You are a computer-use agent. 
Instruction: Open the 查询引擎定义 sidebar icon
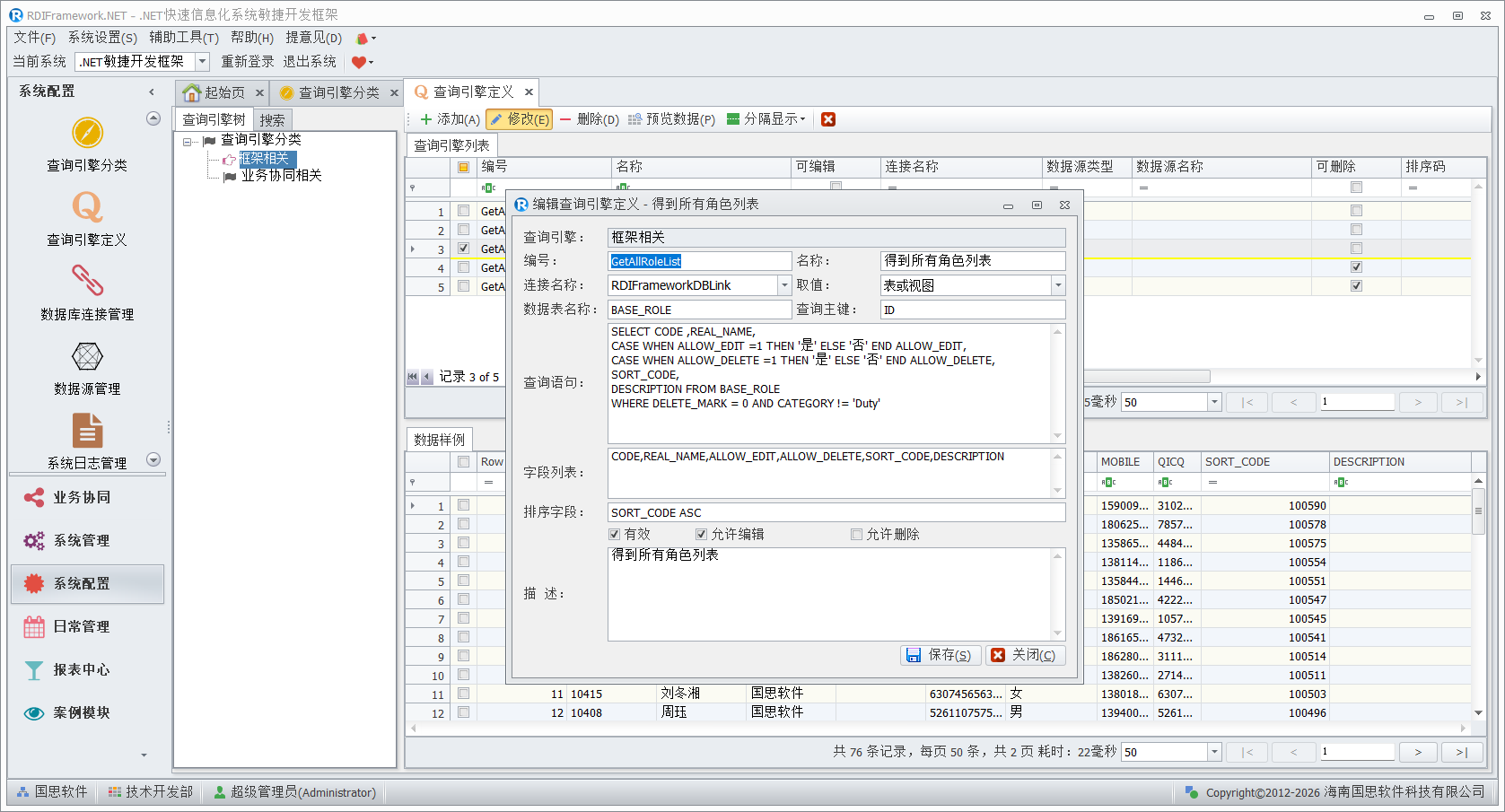87,208
